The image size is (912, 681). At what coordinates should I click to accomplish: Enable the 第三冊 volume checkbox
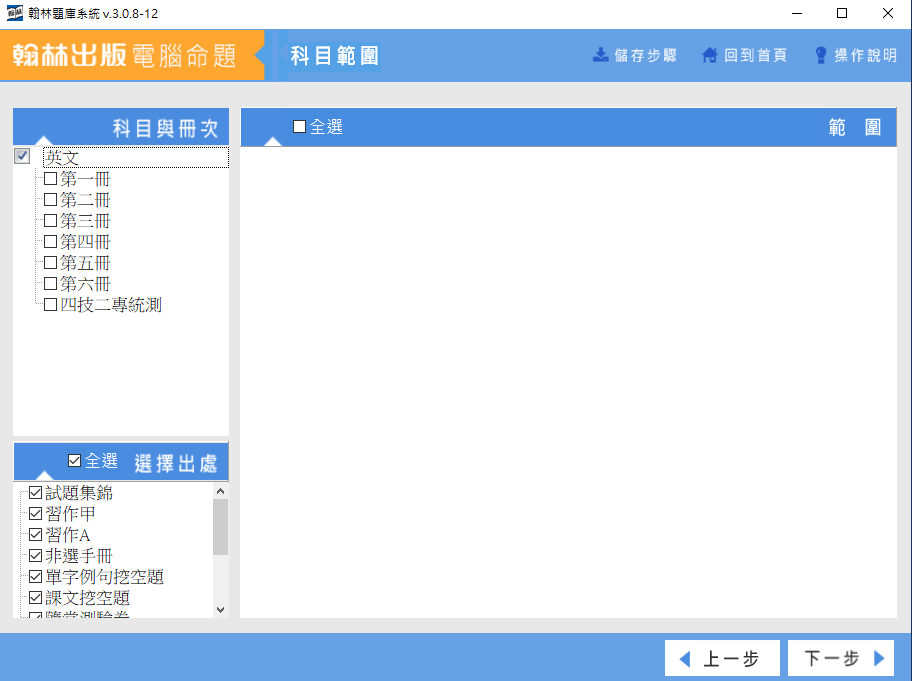click(x=51, y=221)
